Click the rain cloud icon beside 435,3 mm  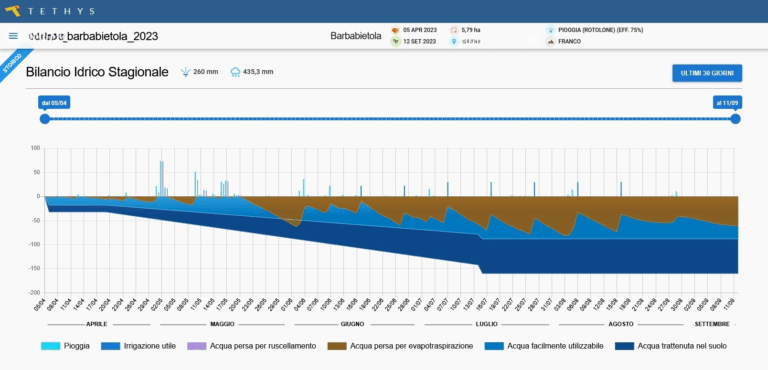[236, 72]
